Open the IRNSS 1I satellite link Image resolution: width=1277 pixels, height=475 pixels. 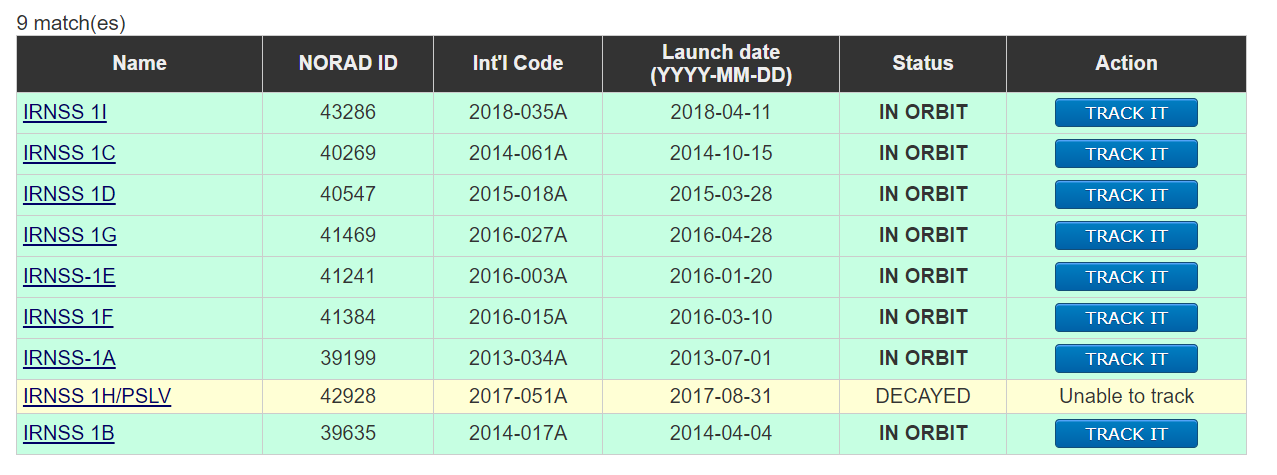[x=65, y=113]
